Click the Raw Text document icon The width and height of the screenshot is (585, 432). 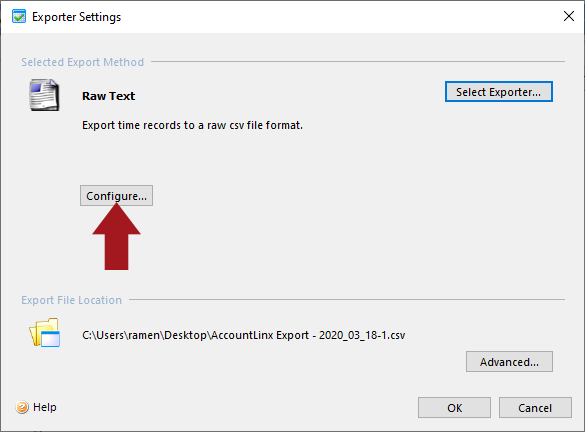point(44,95)
